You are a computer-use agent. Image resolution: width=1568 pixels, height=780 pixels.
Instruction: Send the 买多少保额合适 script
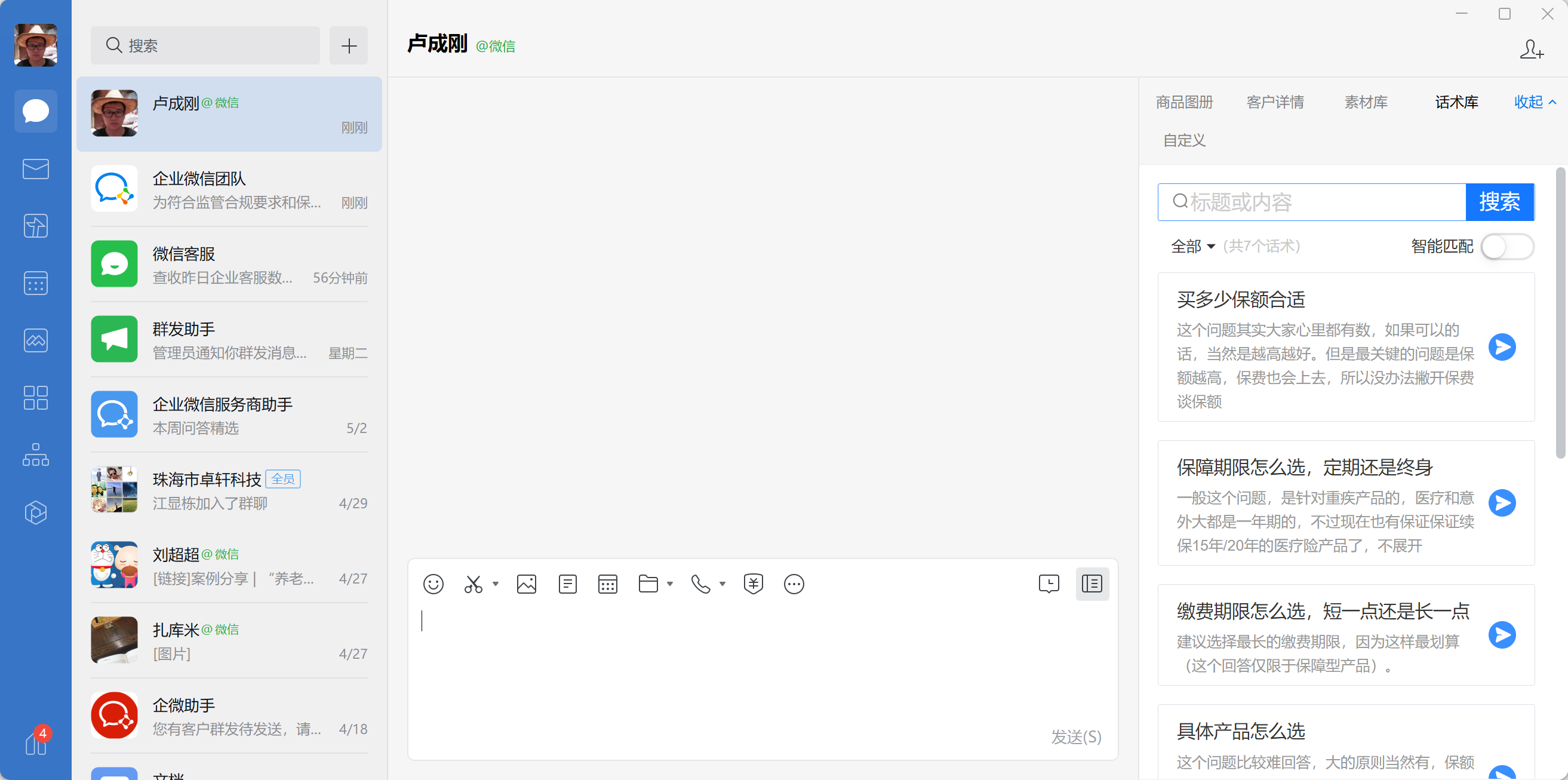click(1502, 347)
